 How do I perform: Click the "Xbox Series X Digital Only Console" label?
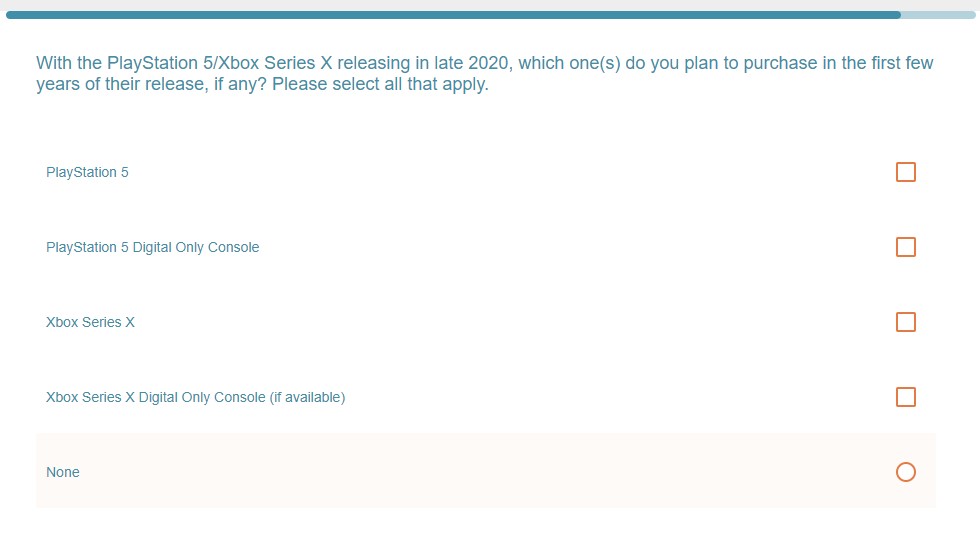[196, 397]
